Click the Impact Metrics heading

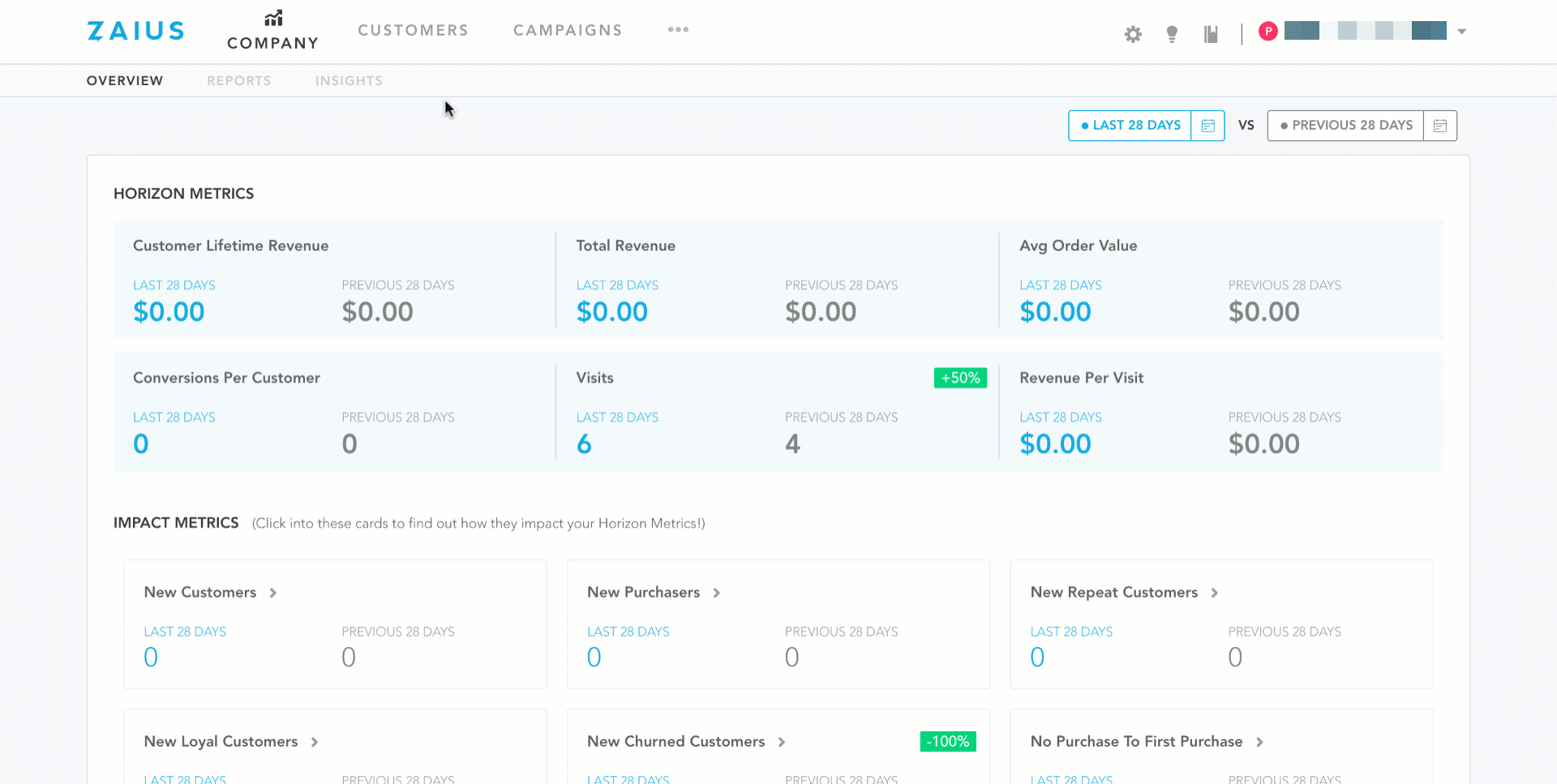pos(176,523)
